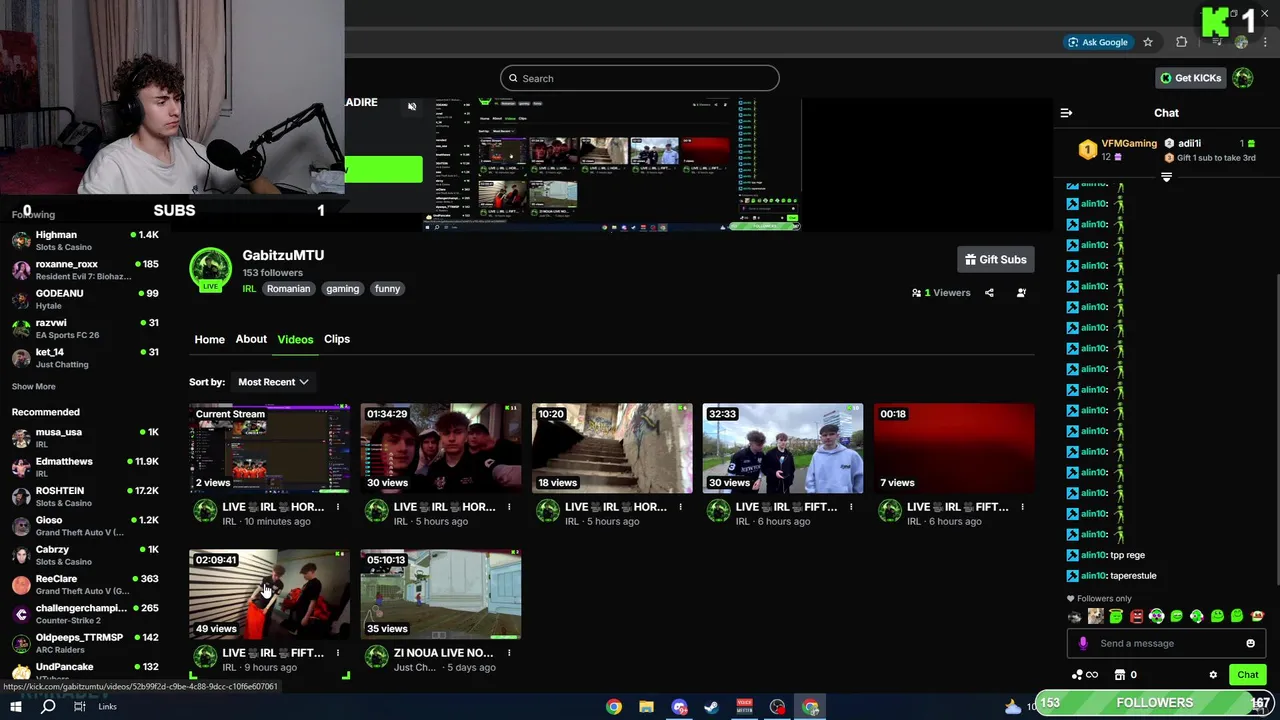Click the Gift Subs button

tap(995, 260)
